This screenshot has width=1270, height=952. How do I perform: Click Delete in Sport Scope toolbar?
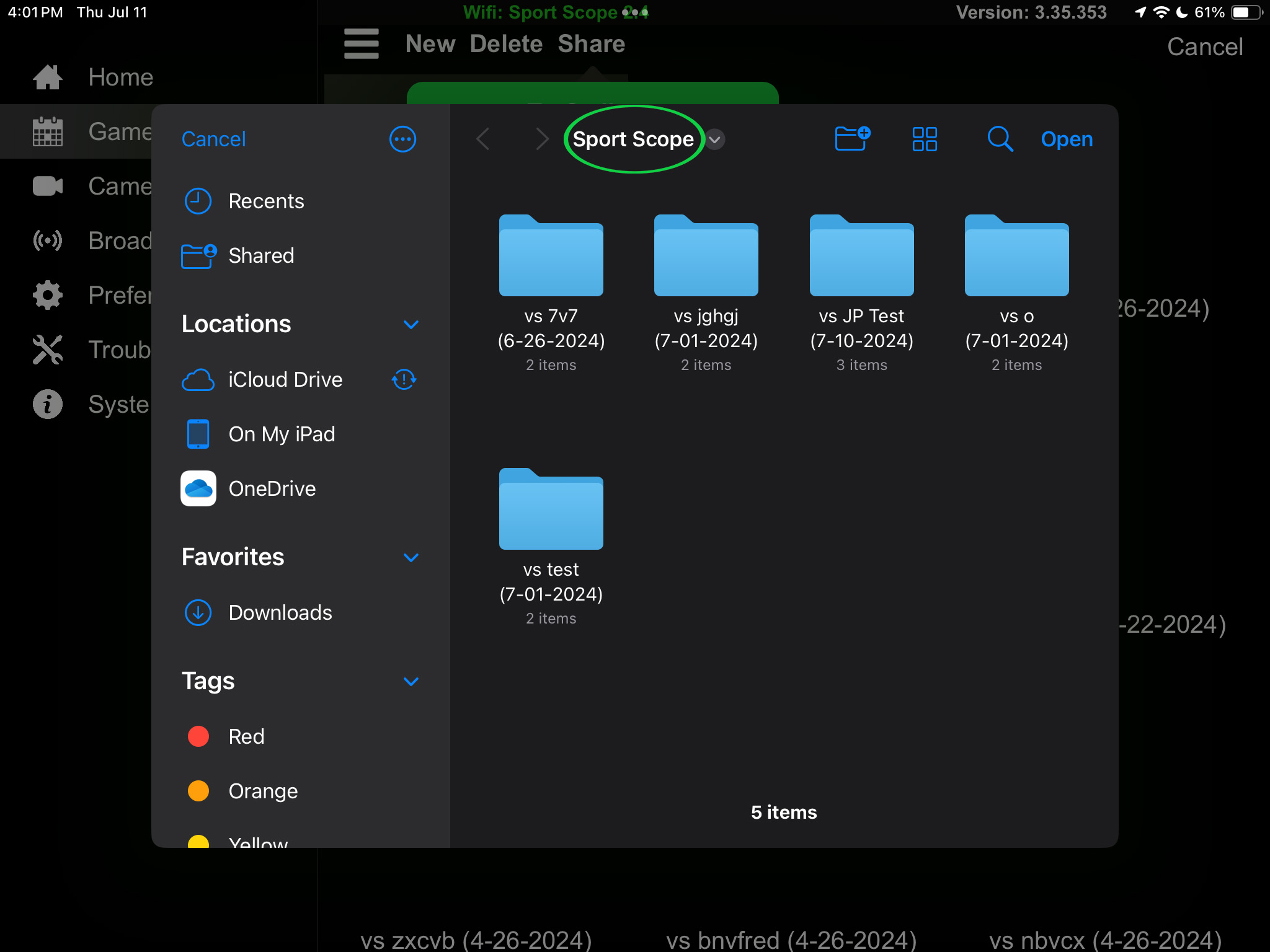tap(506, 44)
